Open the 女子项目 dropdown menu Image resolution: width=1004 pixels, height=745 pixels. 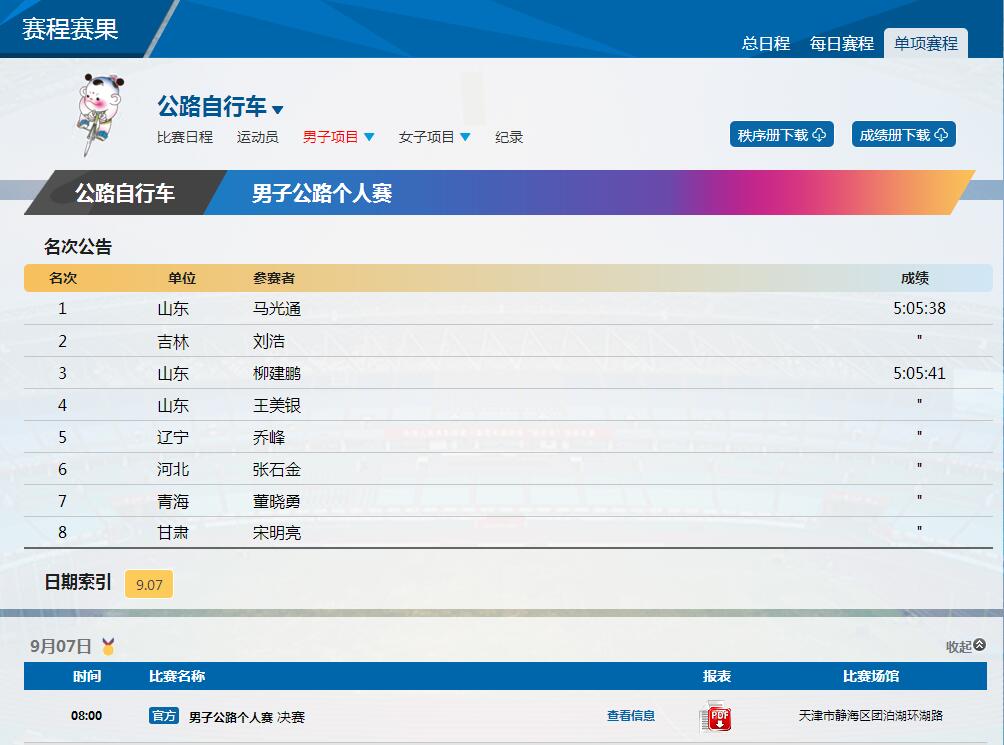coord(435,137)
